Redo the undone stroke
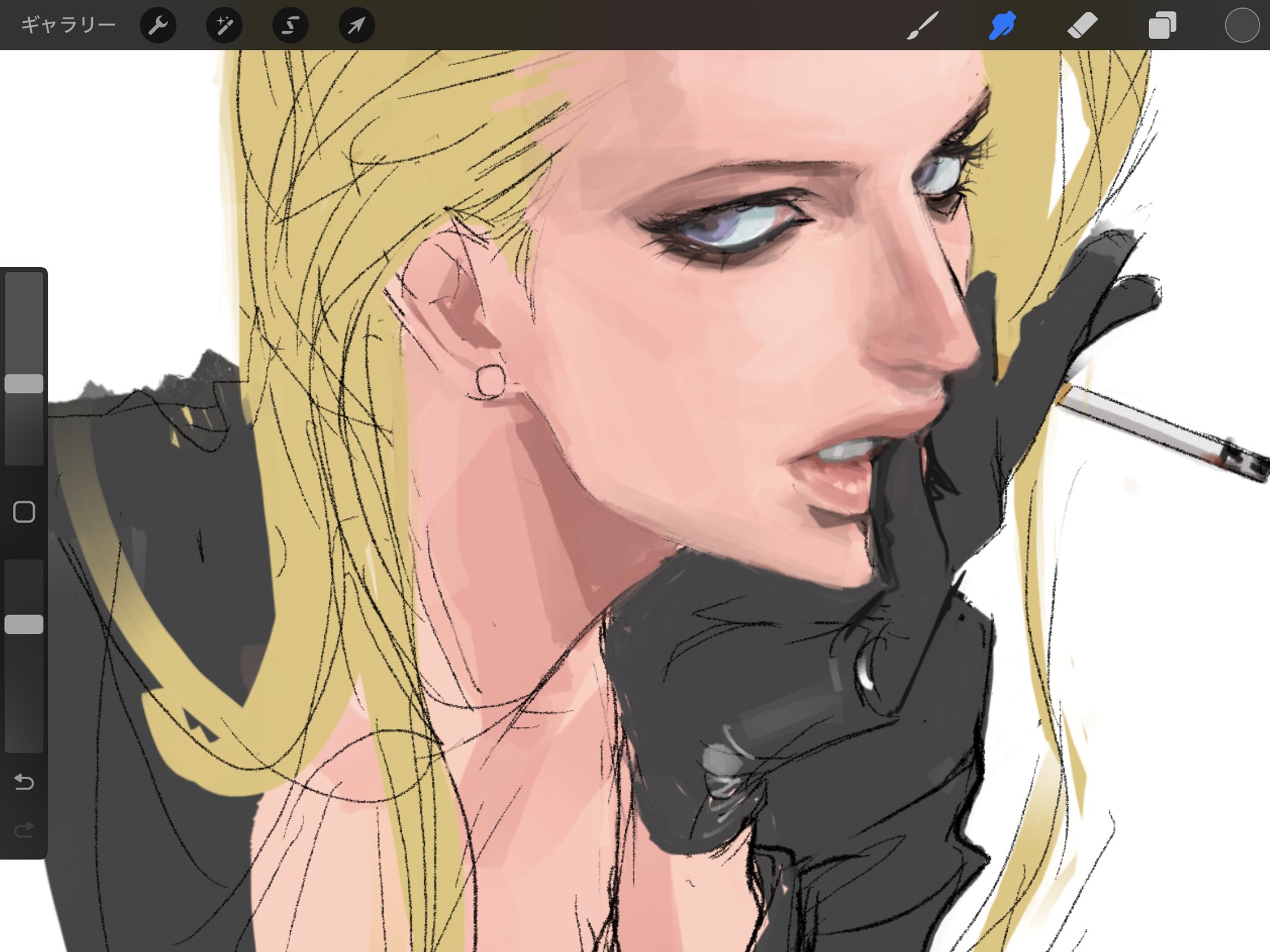Screen dimensions: 1270x952 tap(24, 829)
